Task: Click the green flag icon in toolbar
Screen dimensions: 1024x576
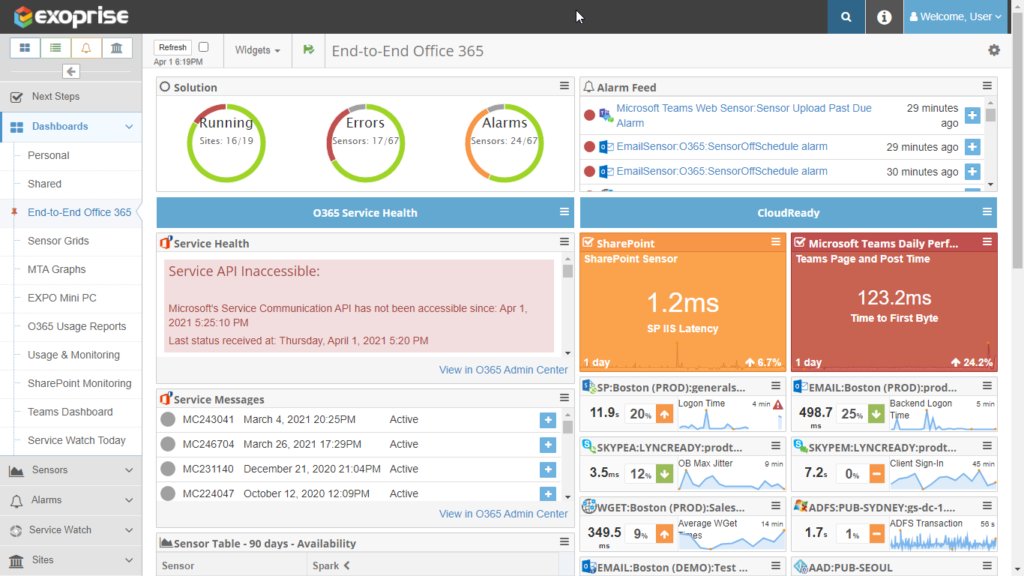Action: (308, 50)
